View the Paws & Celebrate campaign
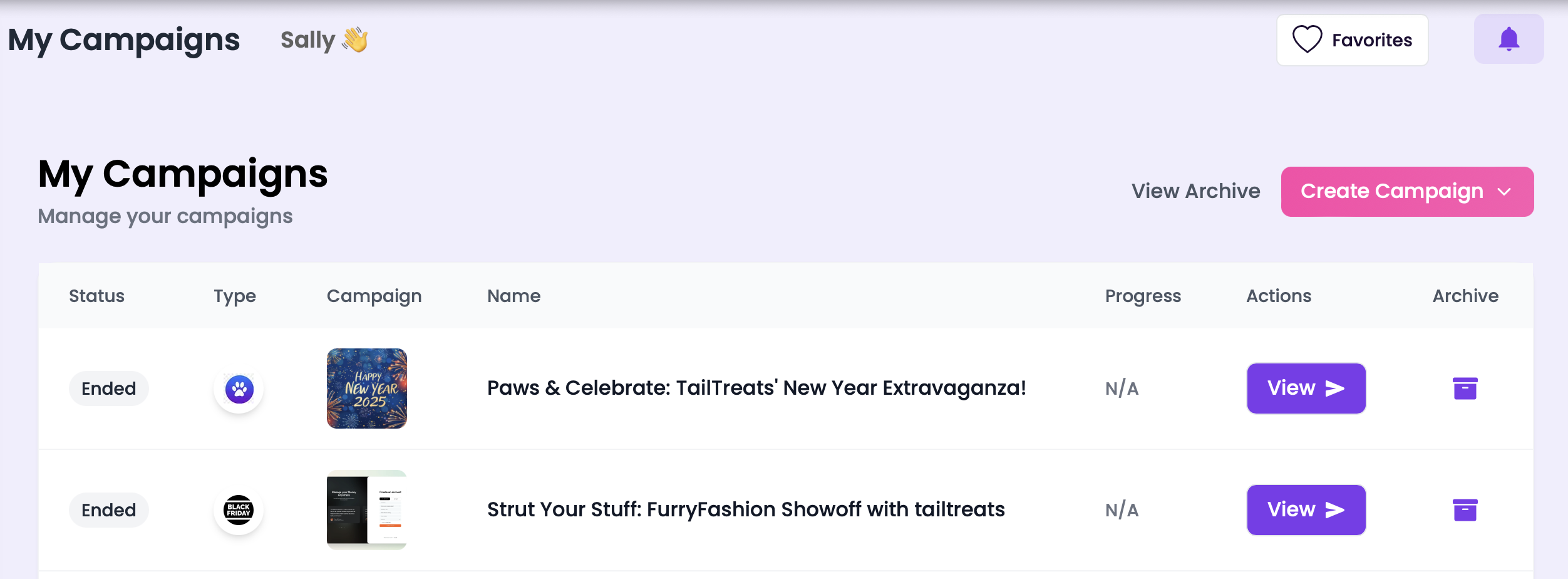Screen dimensions: 1568x579 coord(1306,389)
